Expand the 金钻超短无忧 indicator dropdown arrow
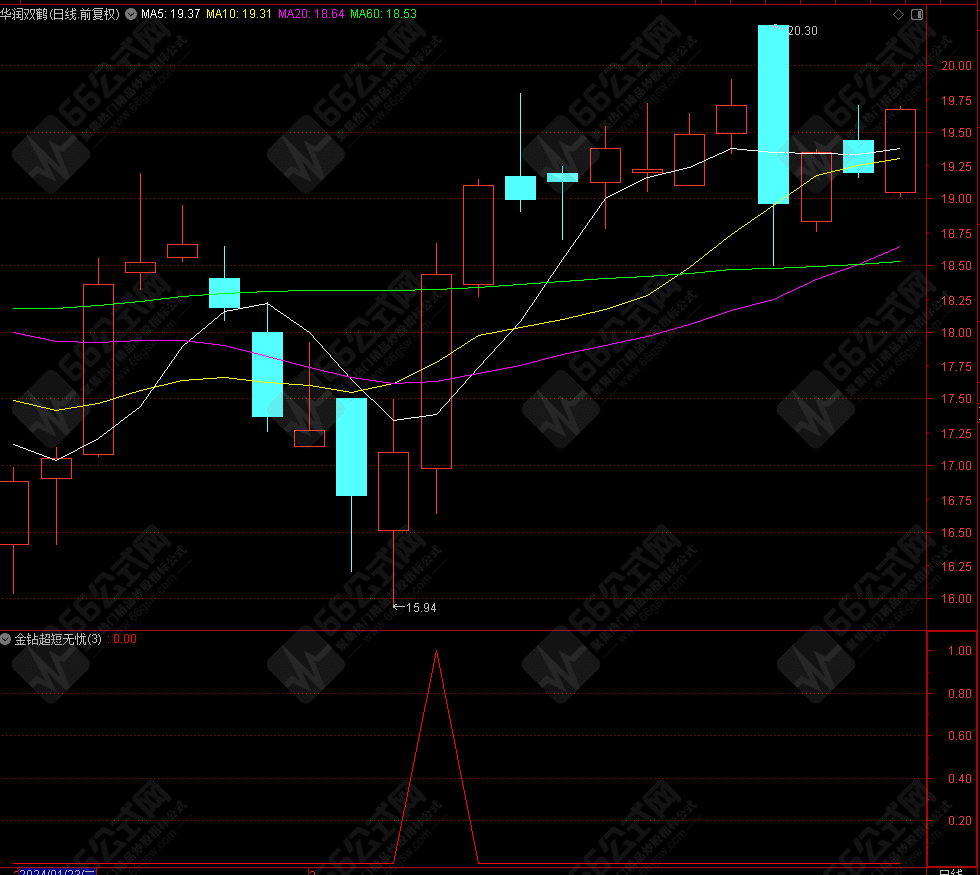980x875 pixels. click(x=7, y=639)
